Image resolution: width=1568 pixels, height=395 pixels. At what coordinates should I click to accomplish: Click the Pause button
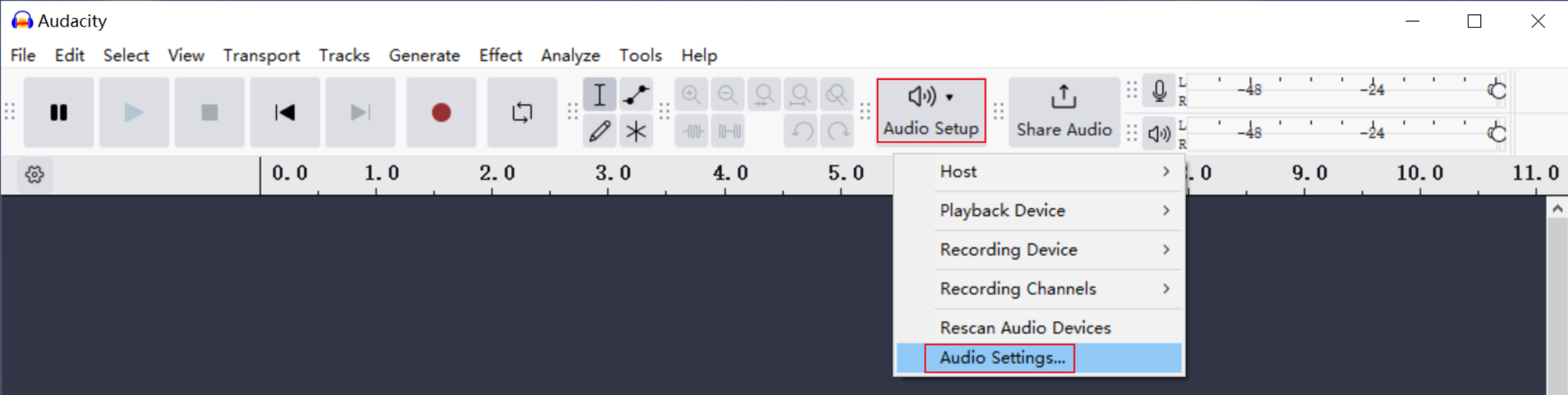tap(59, 113)
